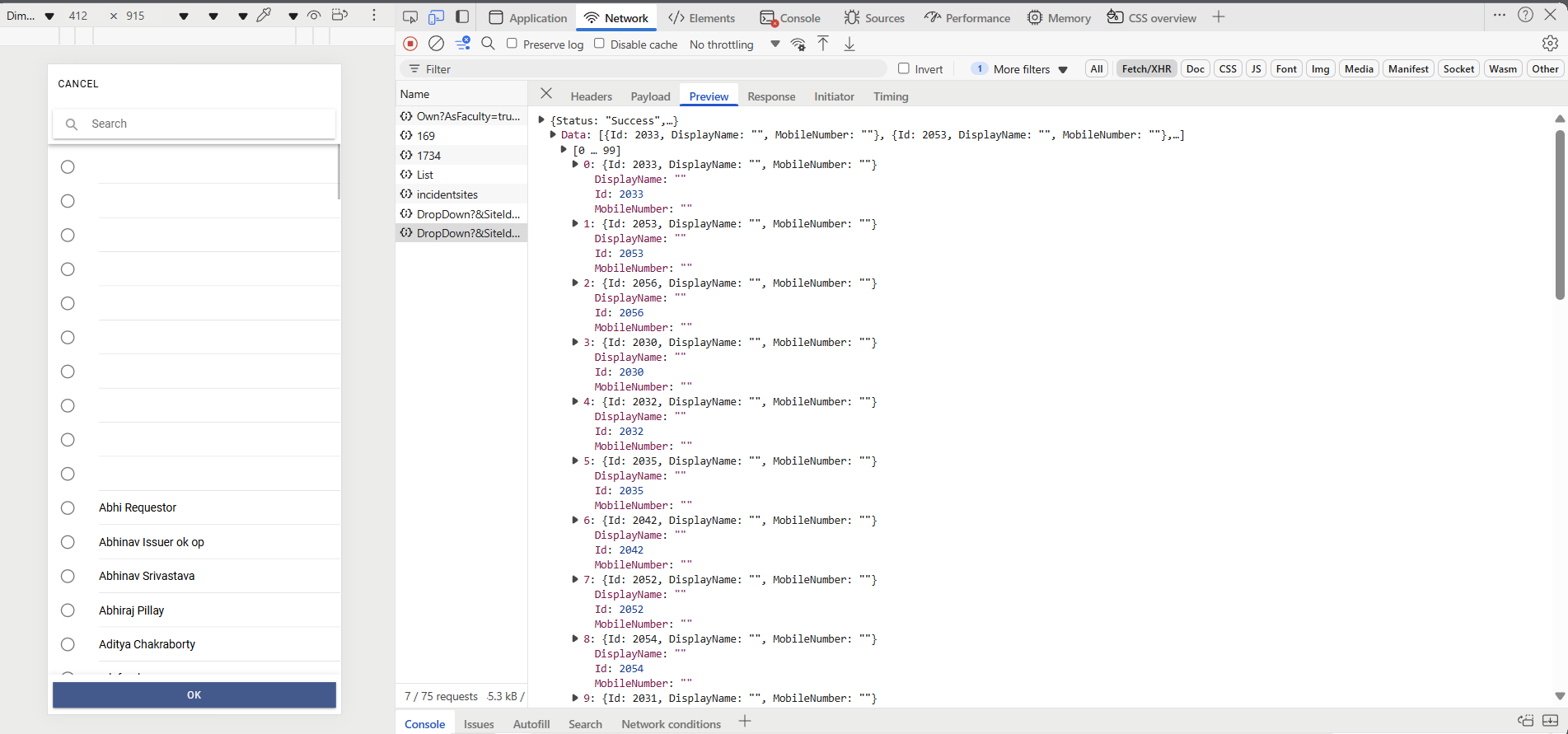Open Network settings gear icon
Image resolution: width=1568 pixels, height=734 pixels.
(1550, 44)
